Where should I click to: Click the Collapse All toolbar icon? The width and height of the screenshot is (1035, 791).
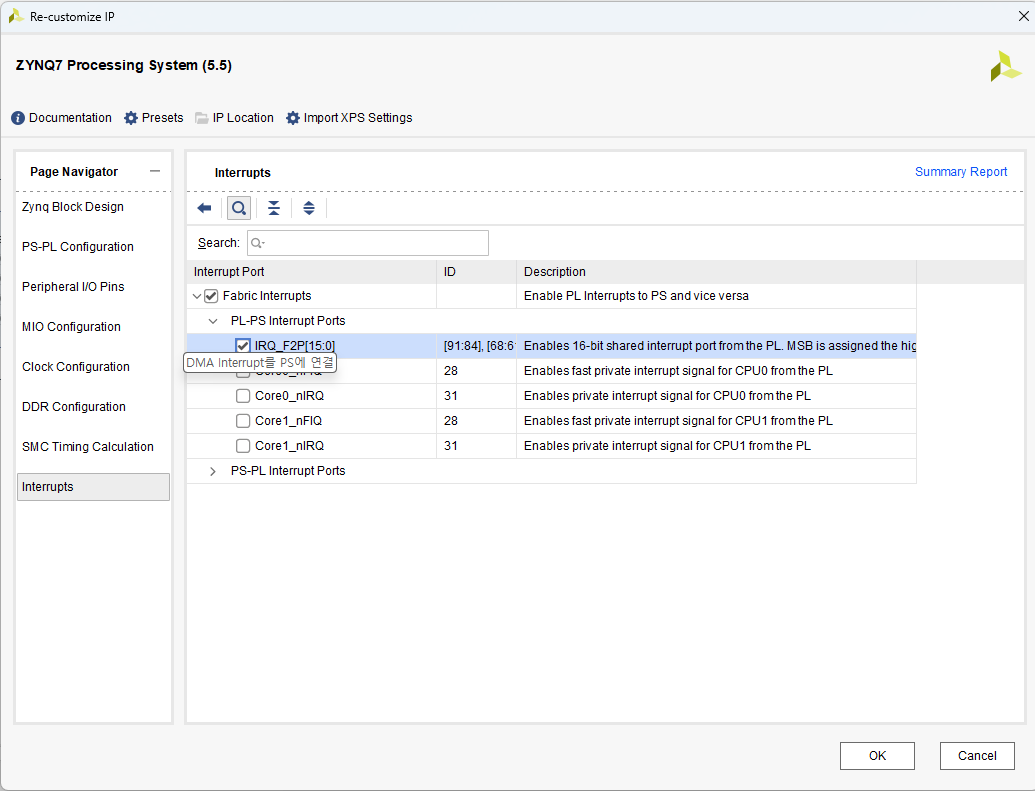click(274, 208)
